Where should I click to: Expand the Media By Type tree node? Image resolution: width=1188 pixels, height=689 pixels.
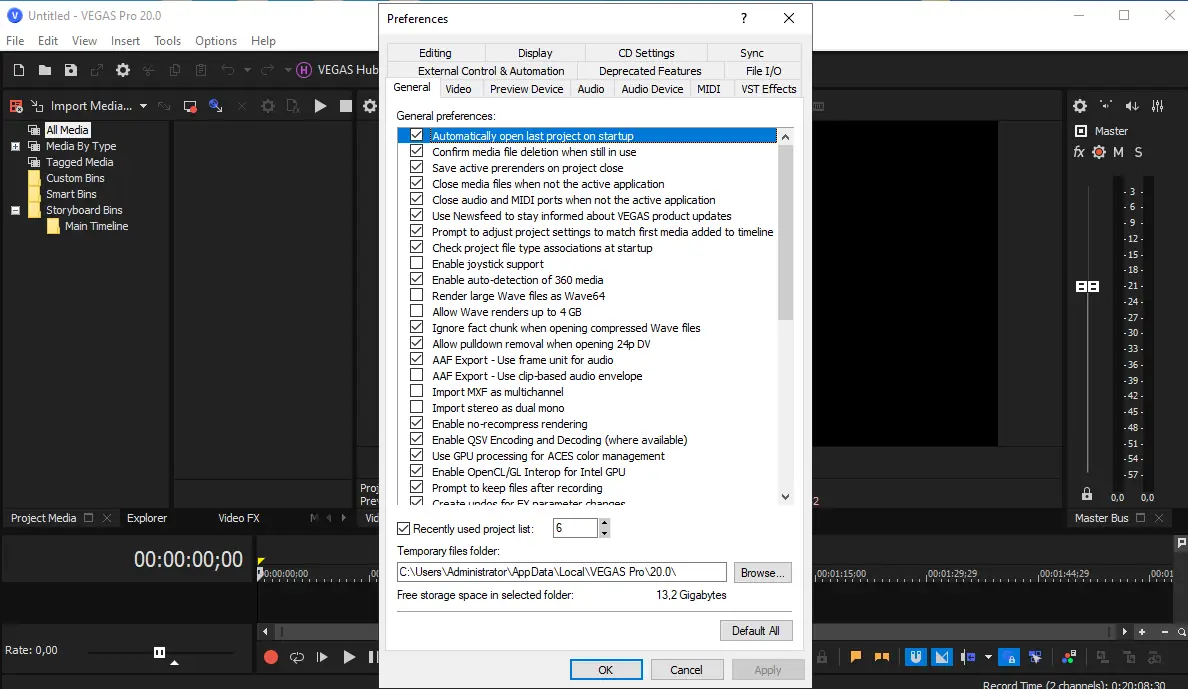tap(15, 146)
